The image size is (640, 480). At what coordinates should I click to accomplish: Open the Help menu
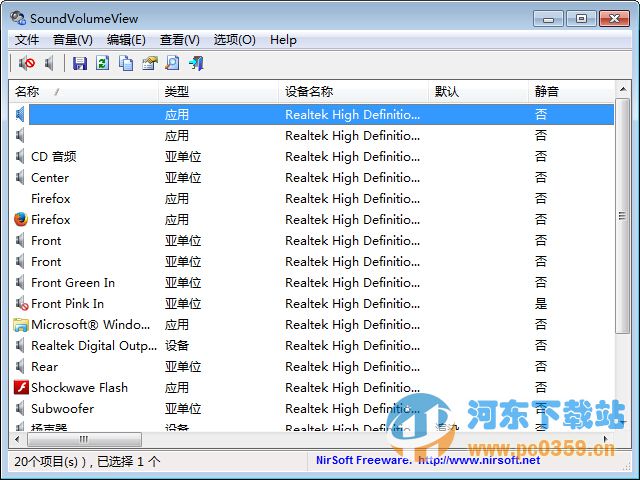coord(283,40)
